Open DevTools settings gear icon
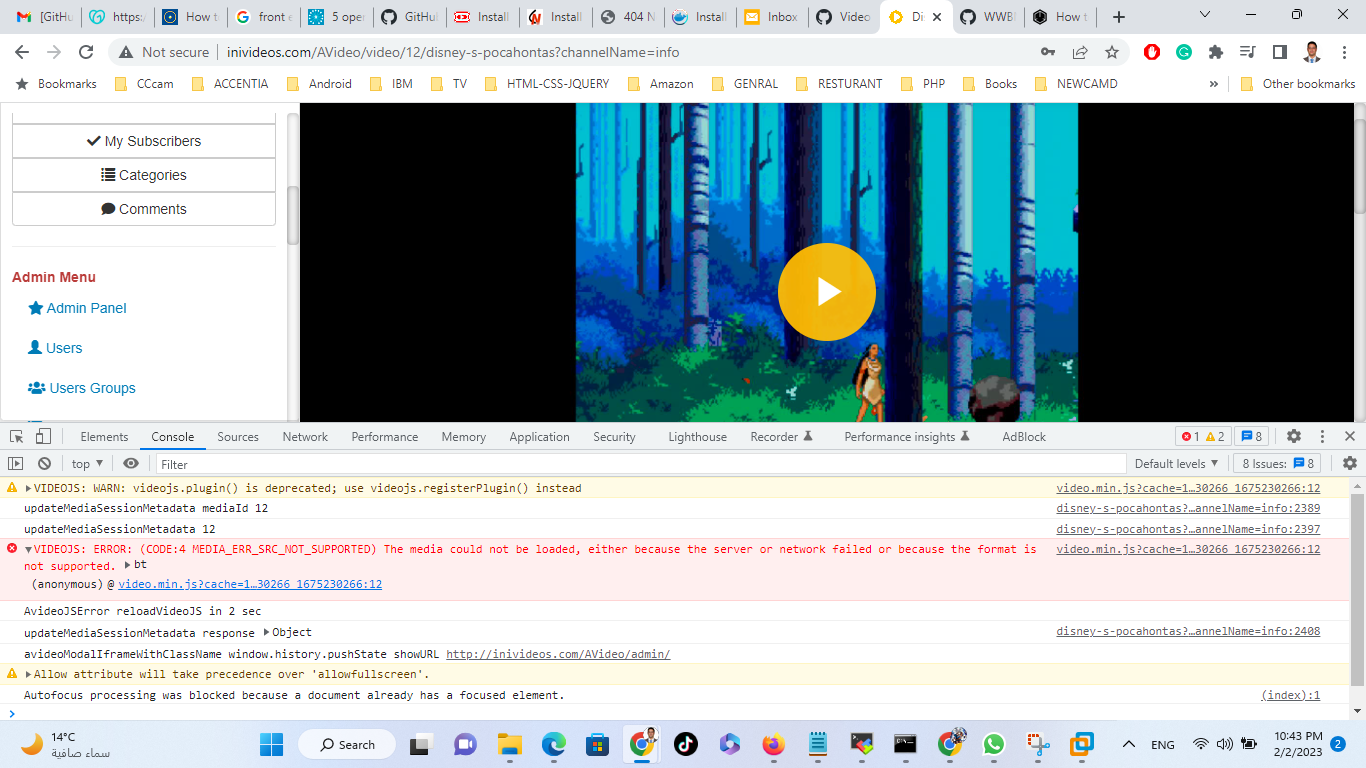Viewport: 1366px width, 768px height. click(1294, 436)
